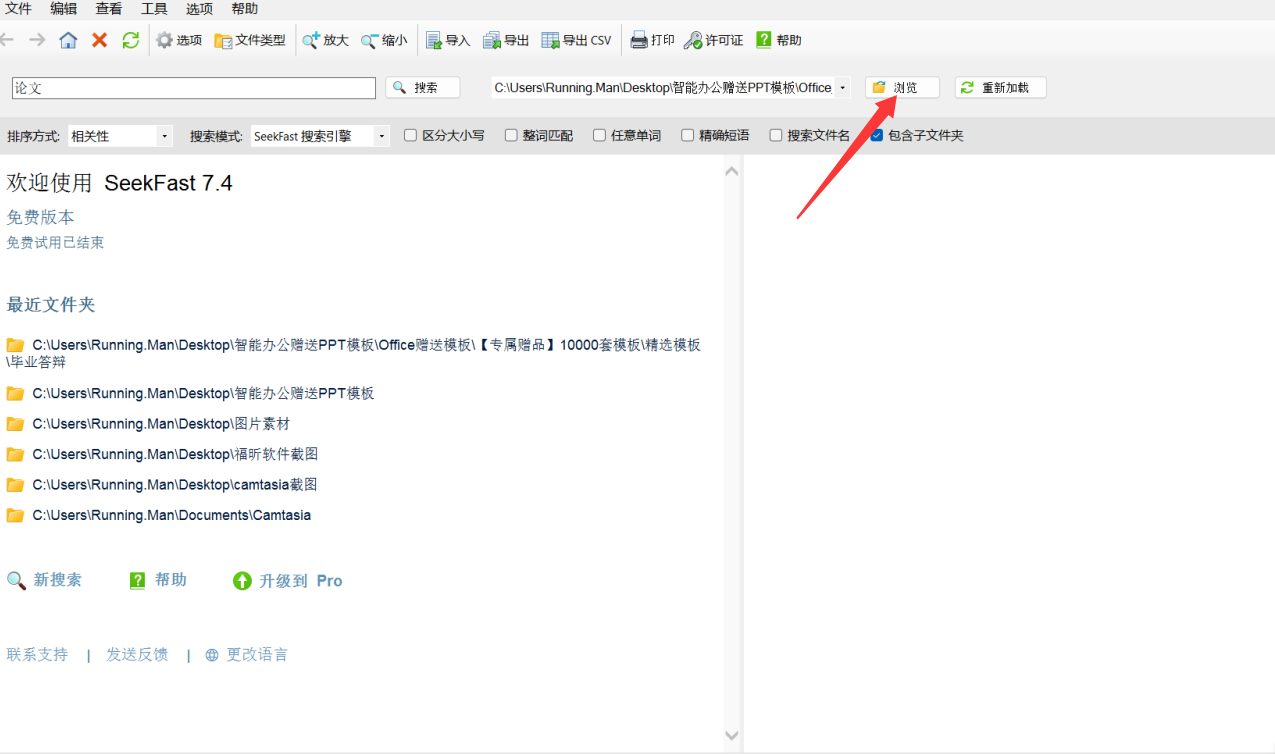Click 放大 zoom in in the toolbar

(325, 40)
